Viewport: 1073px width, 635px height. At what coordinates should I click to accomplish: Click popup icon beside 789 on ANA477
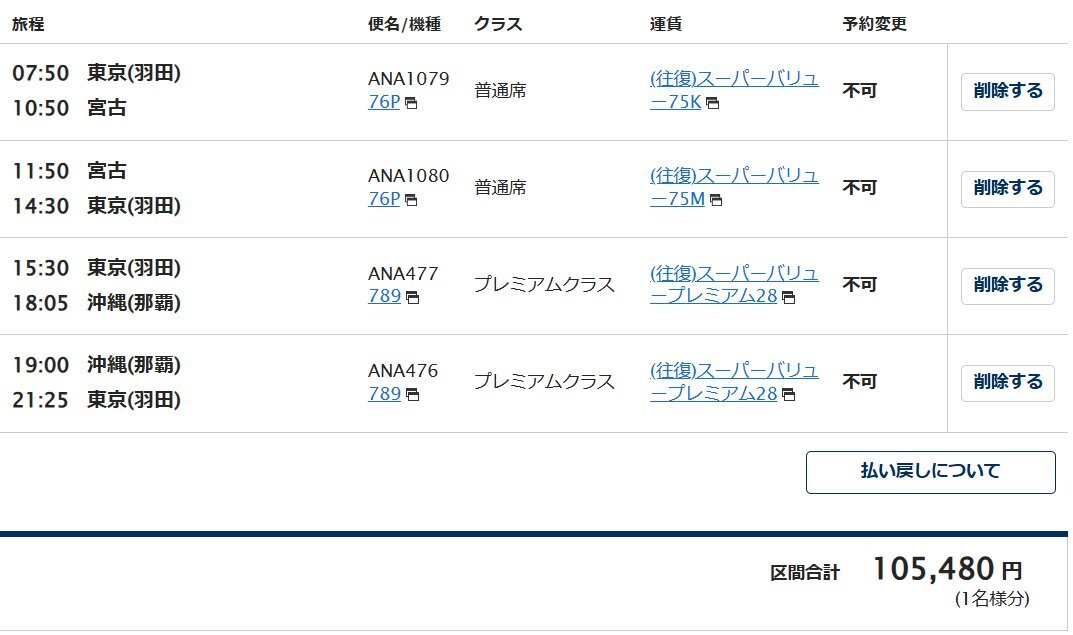tap(412, 298)
